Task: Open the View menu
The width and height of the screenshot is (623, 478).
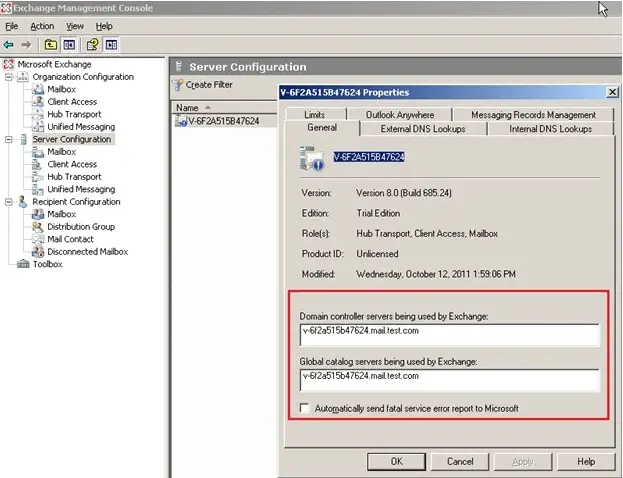Action: point(75,26)
